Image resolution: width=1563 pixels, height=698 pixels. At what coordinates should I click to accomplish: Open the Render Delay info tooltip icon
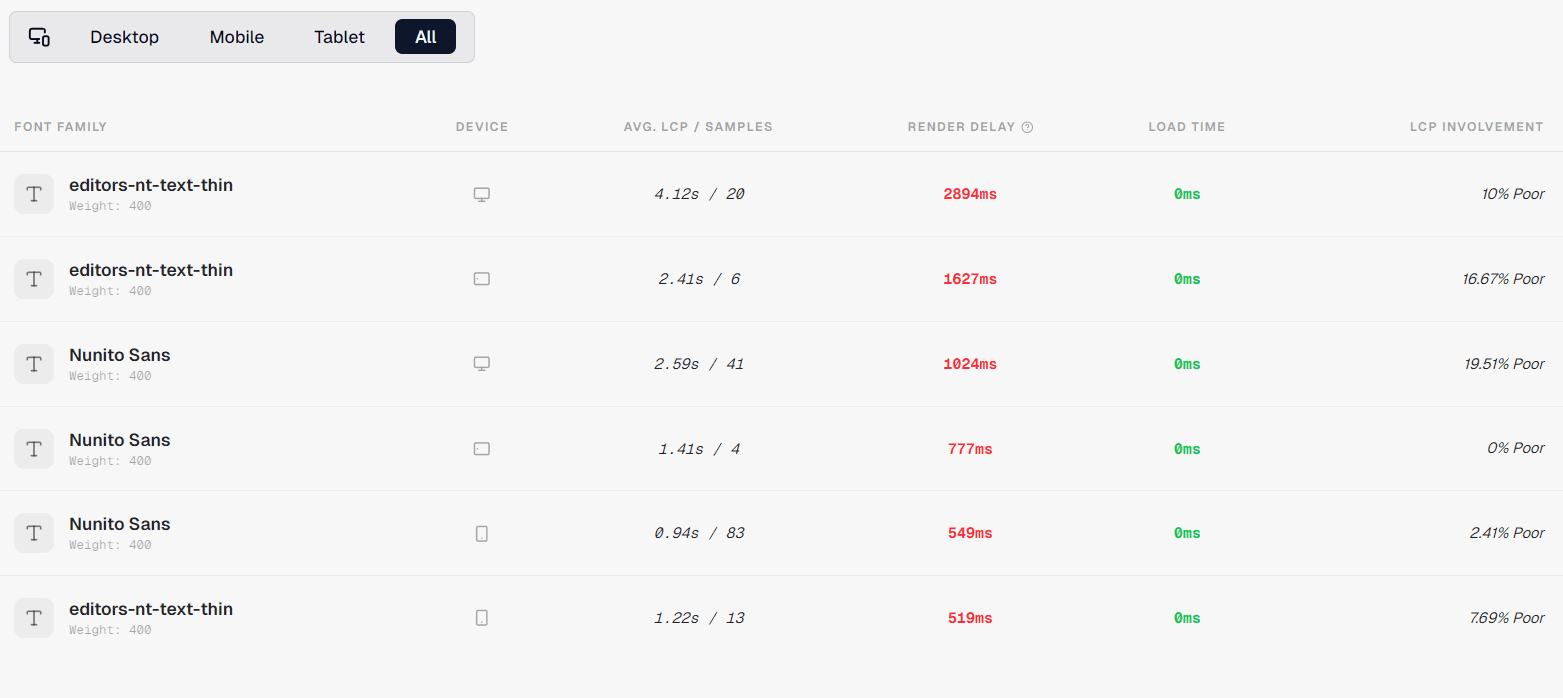[x=1028, y=126]
